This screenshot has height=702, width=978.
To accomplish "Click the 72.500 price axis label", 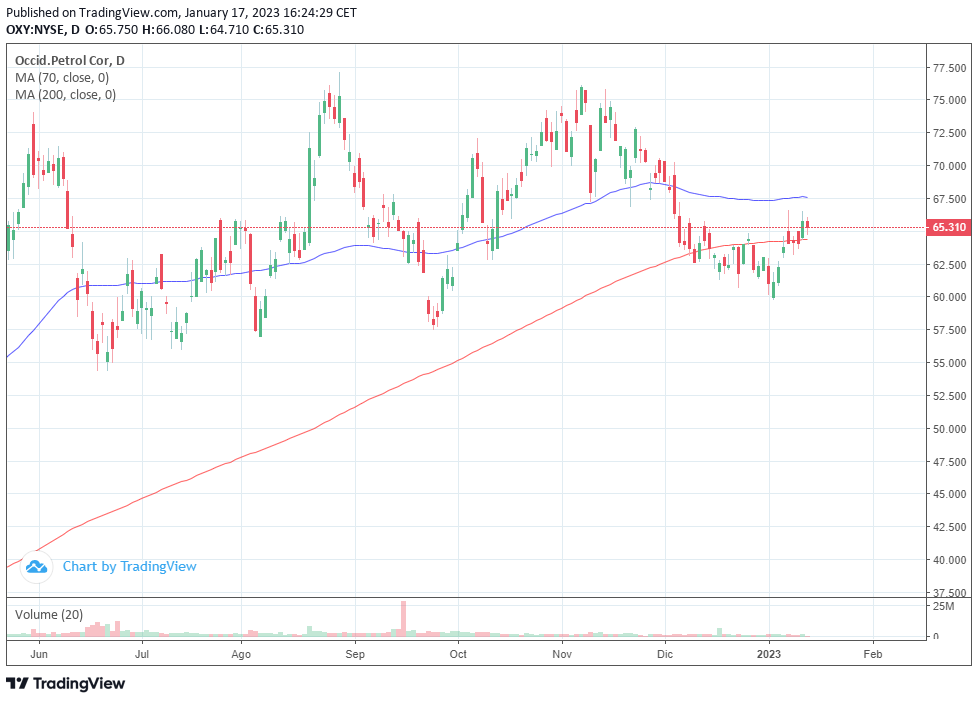I will tap(949, 133).
